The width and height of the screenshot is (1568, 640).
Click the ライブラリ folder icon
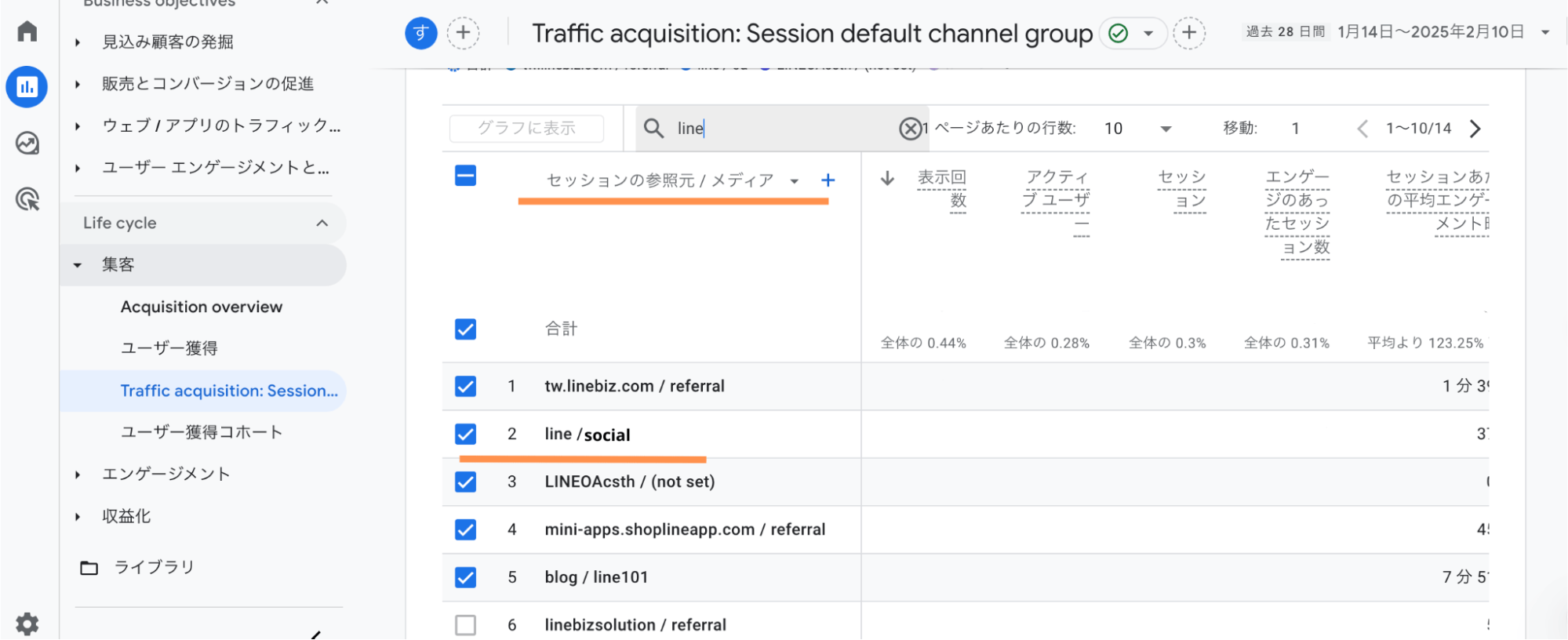coord(89,568)
